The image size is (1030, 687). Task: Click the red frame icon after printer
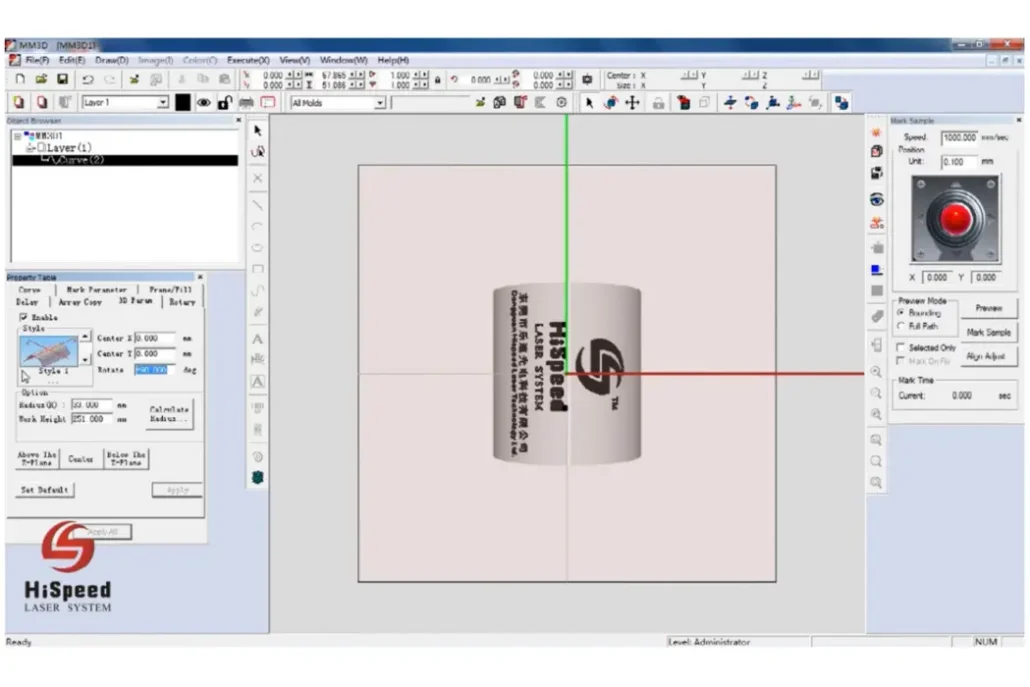coord(268,102)
